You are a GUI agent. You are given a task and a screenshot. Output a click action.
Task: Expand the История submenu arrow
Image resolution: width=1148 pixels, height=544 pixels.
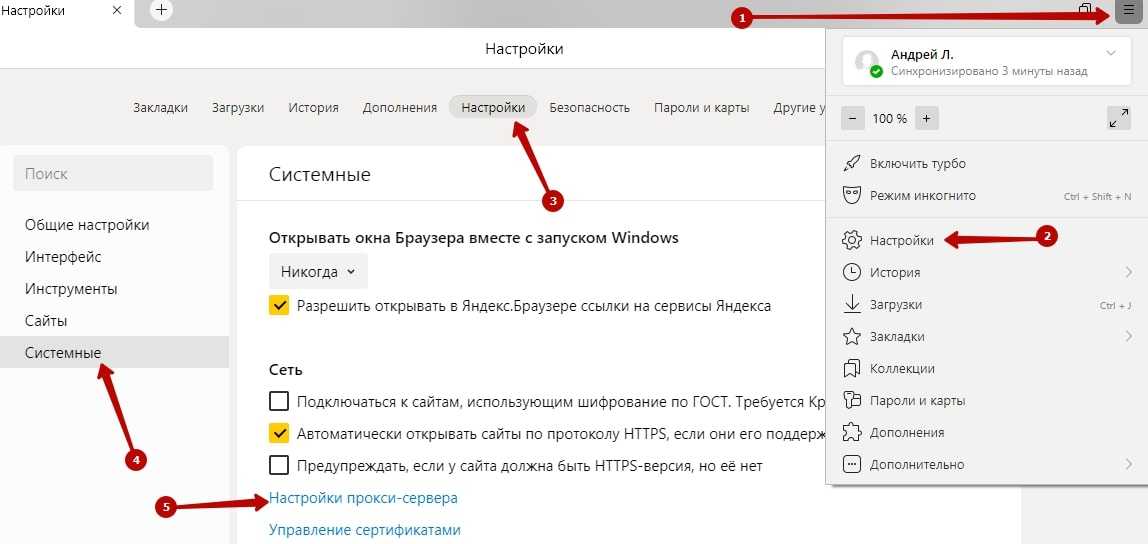[x=1128, y=272]
